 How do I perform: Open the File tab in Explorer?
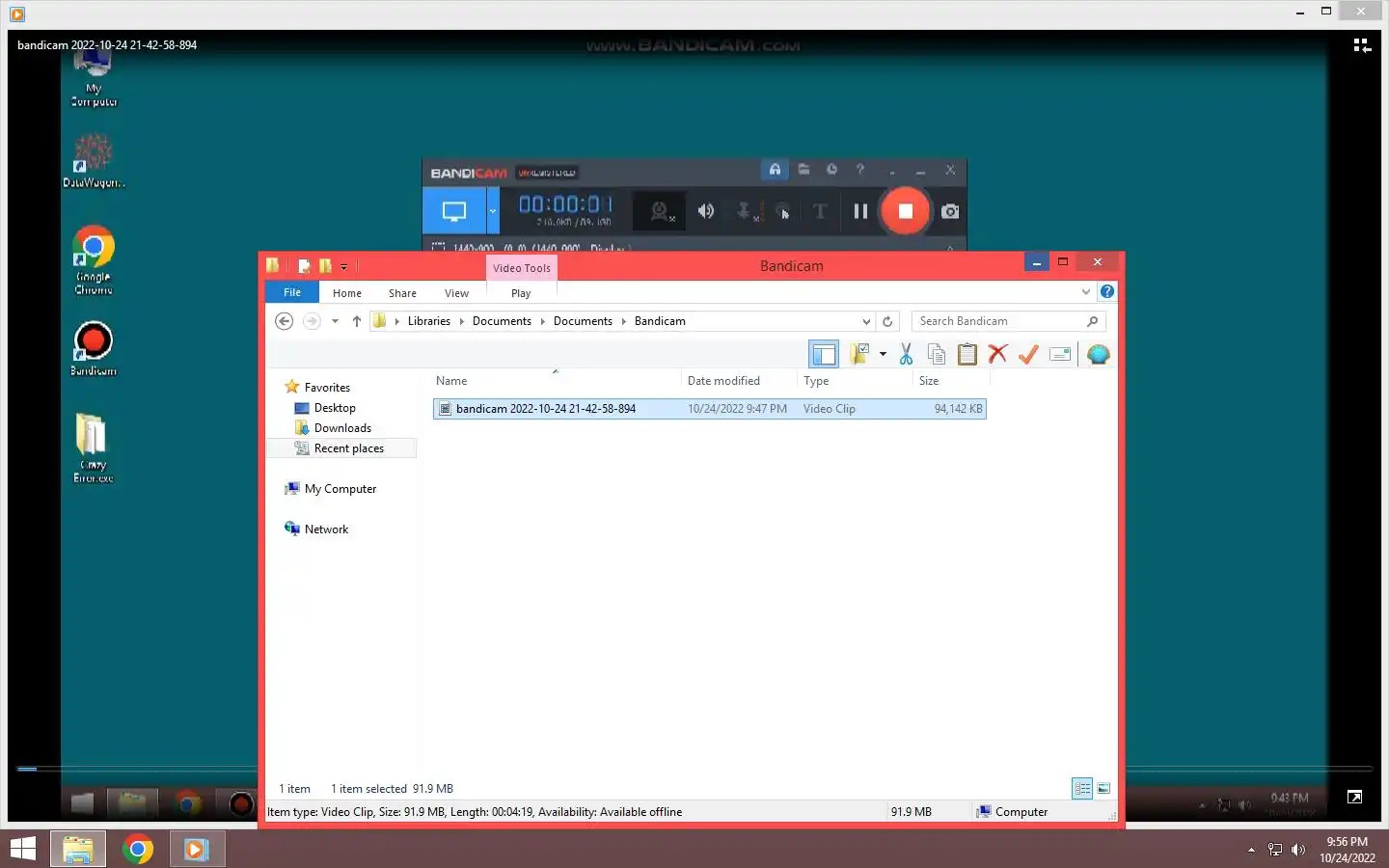(292, 292)
